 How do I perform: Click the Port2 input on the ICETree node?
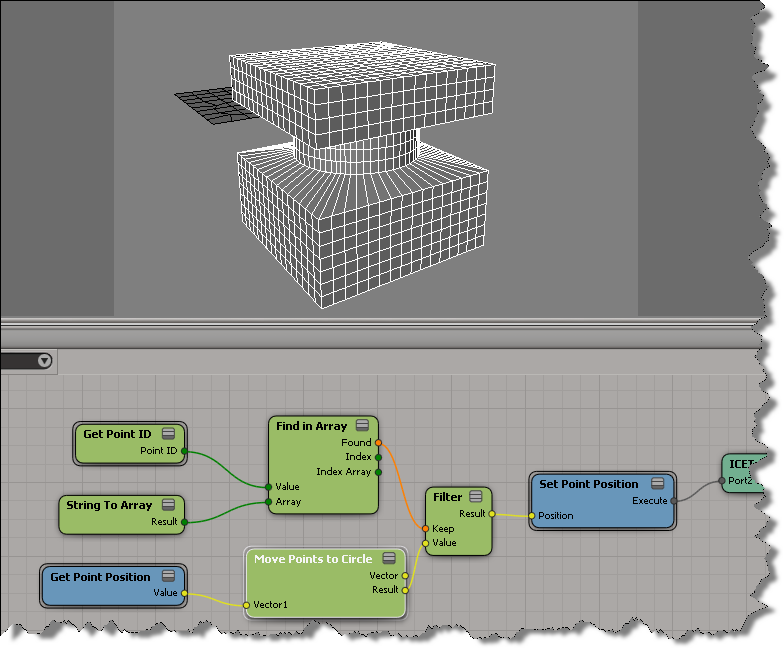click(x=722, y=480)
